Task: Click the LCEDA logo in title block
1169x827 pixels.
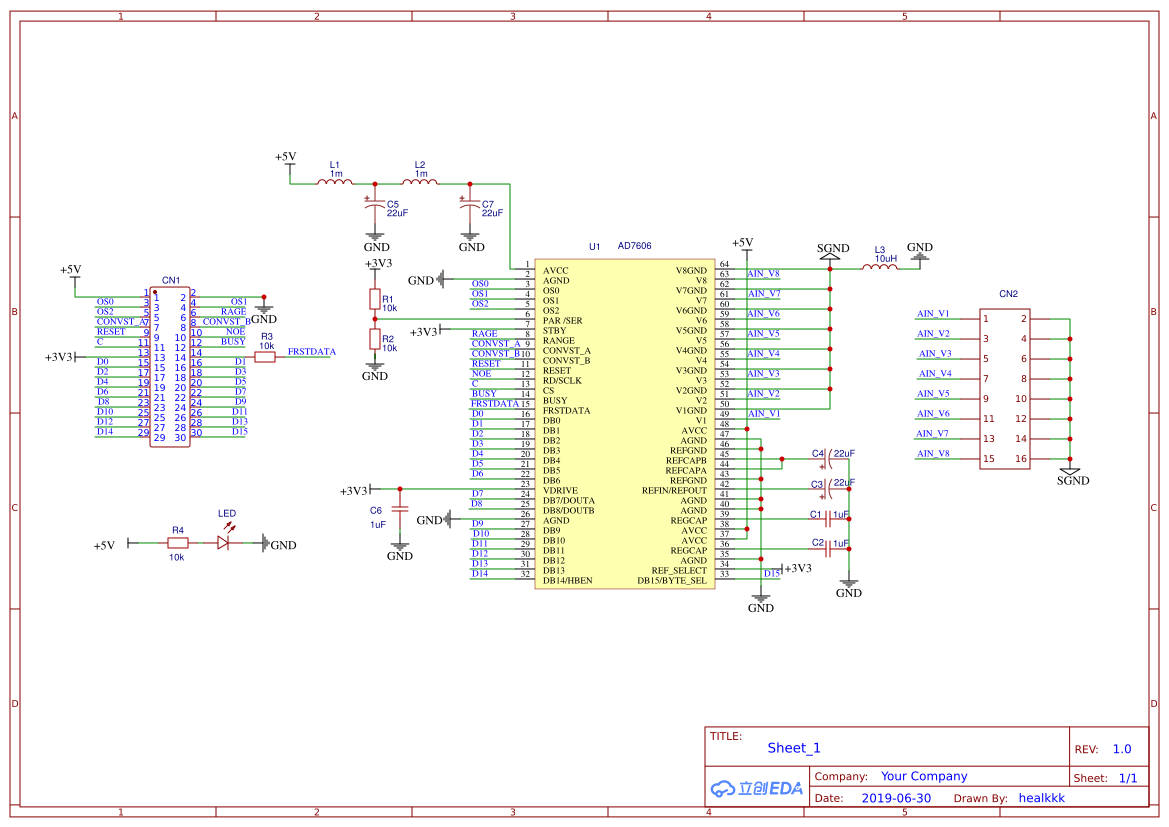Action: (757, 788)
